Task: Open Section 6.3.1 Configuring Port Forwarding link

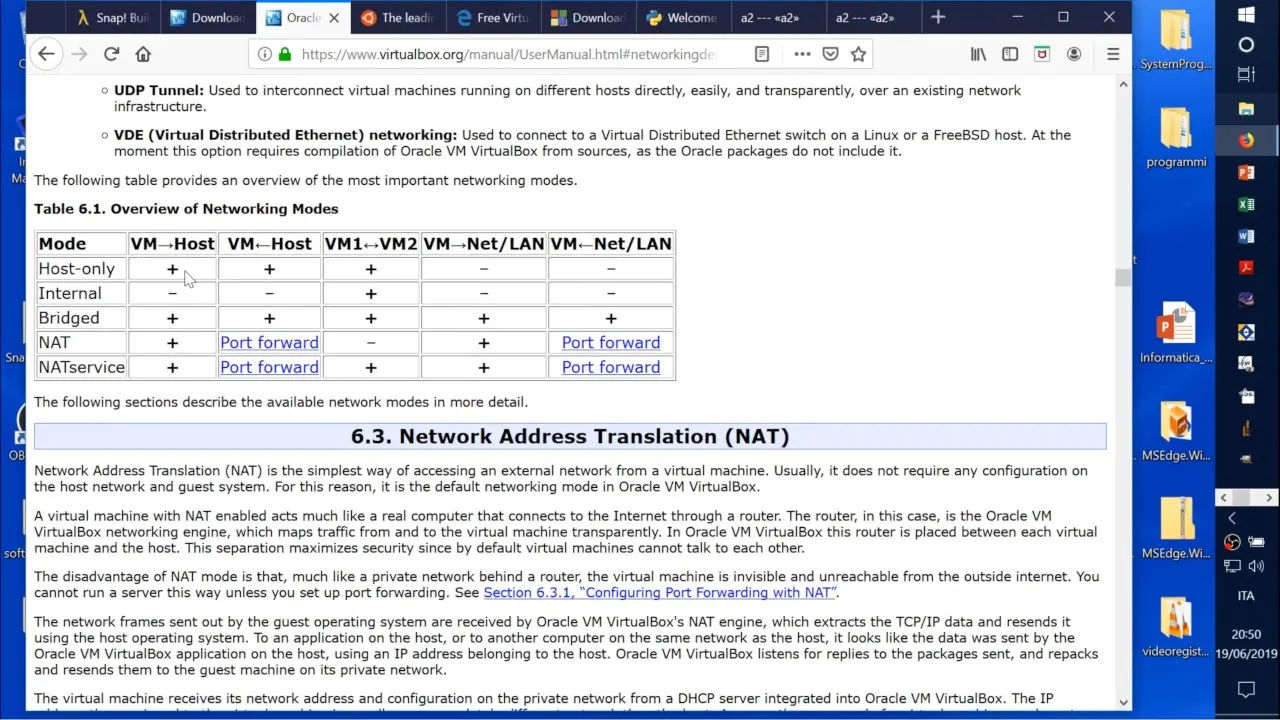Action: coord(661,593)
